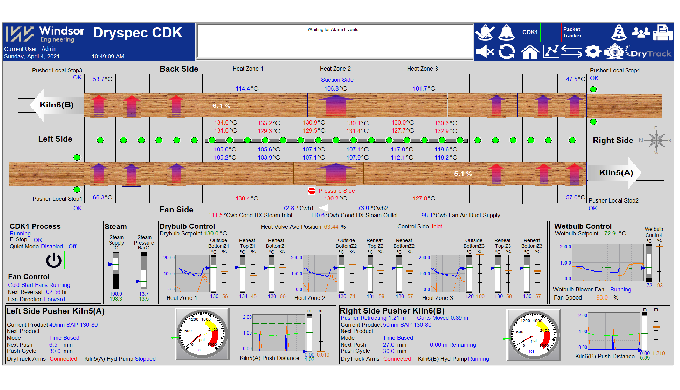The height and width of the screenshot is (390, 680).
Task: Click the red pusher stop sign icon
Action: 311,191
